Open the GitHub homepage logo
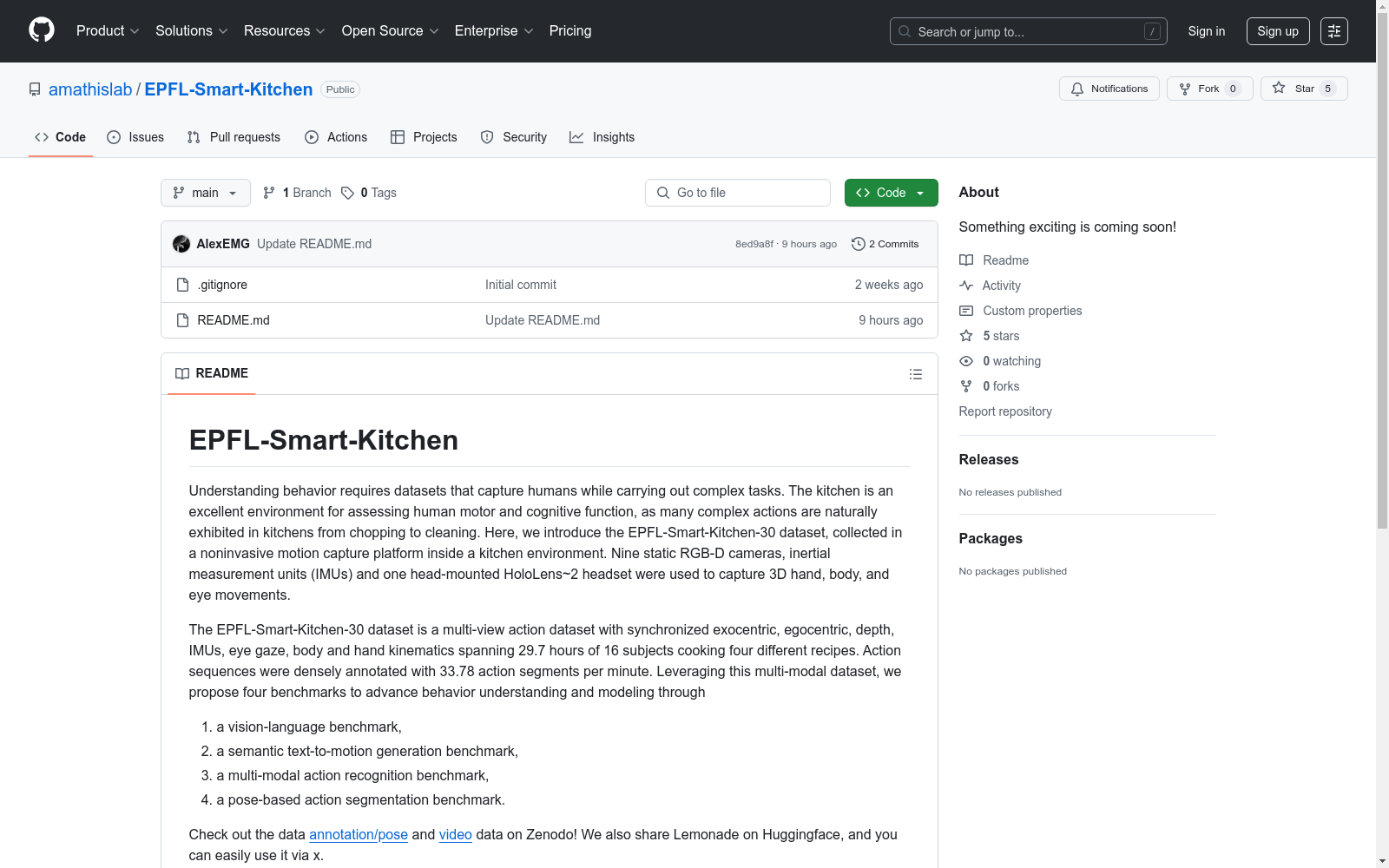The image size is (1389, 868). (x=42, y=30)
